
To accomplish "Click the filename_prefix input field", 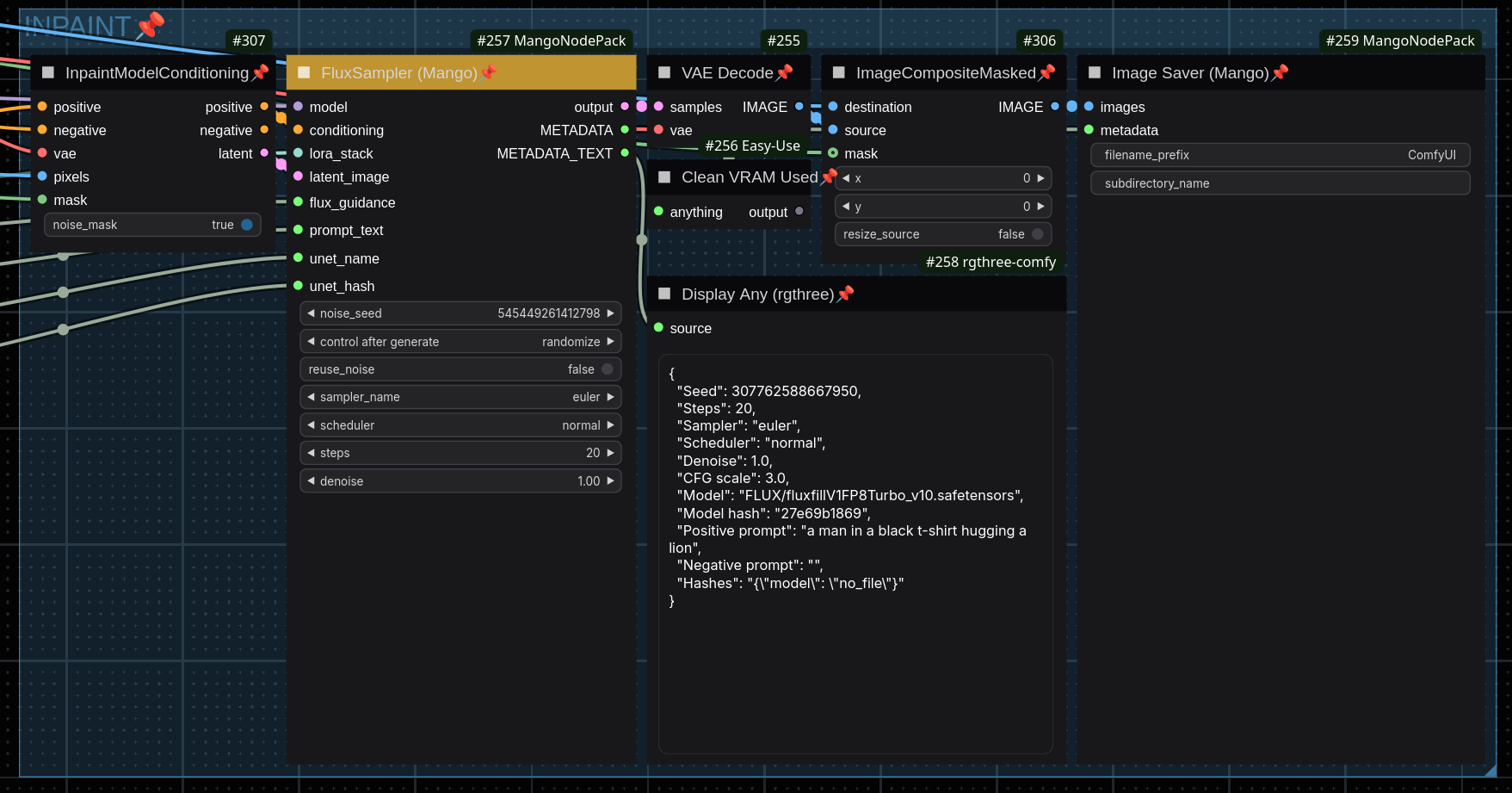I will (x=1280, y=155).
